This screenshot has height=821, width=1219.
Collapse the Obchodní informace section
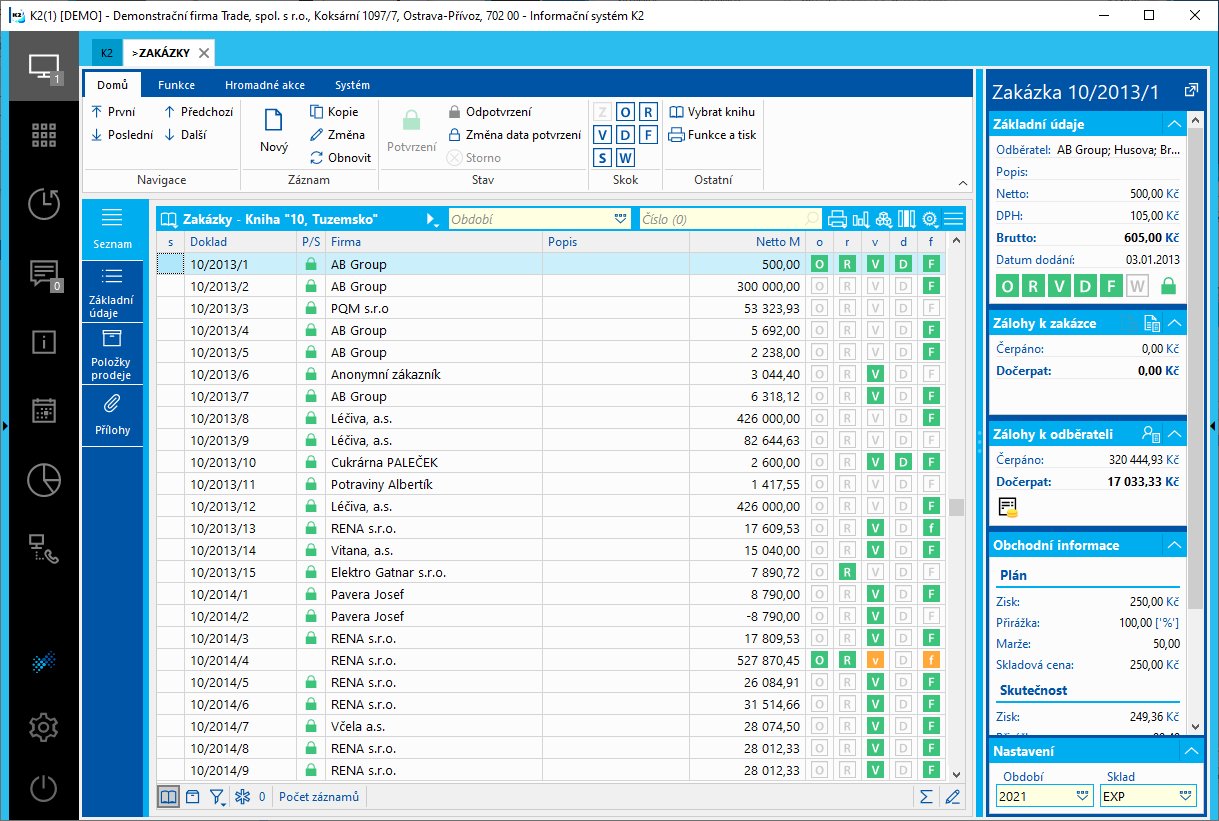[1174, 545]
